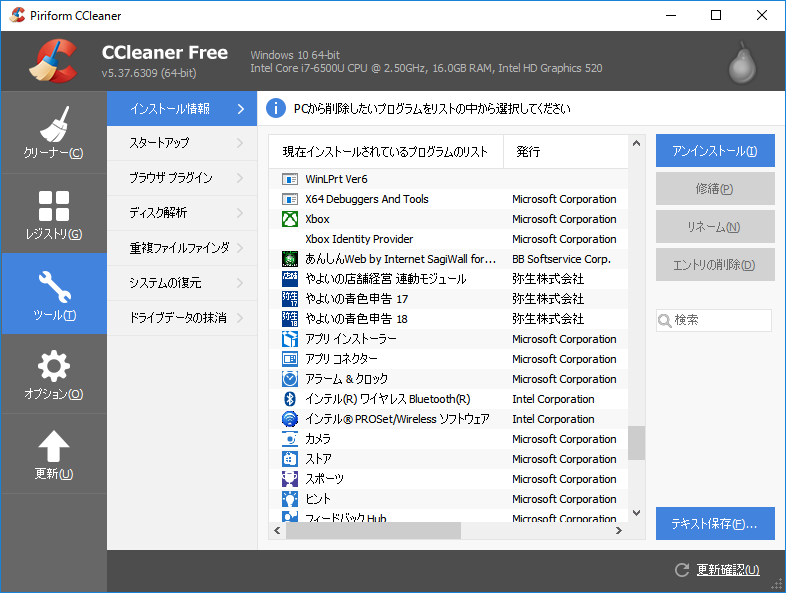Click the scroll up arrow
Image resolution: width=786 pixels, height=593 pixels.
coord(636,143)
